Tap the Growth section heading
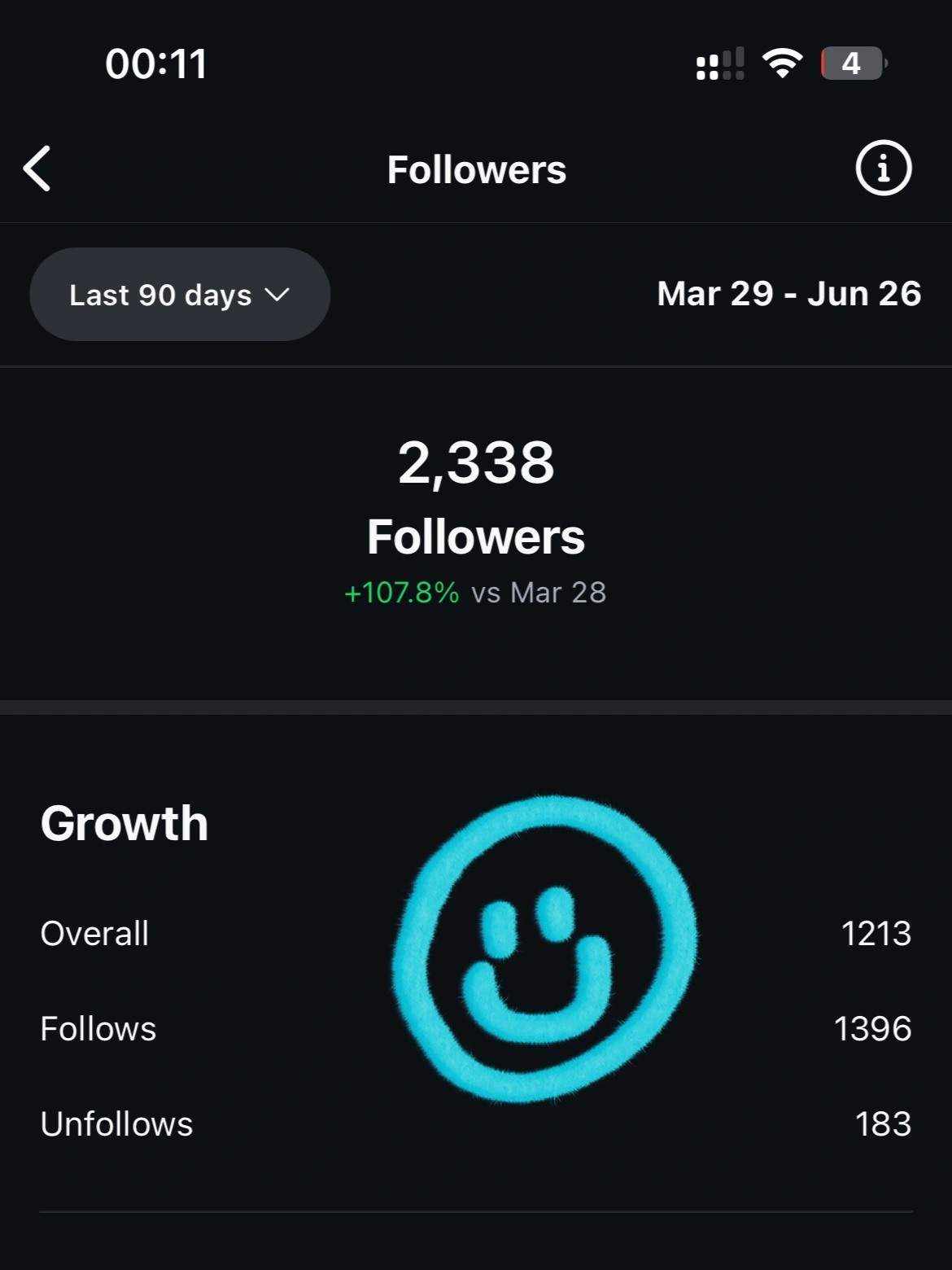The width and height of the screenshot is (952, 1270). point(124,823)
